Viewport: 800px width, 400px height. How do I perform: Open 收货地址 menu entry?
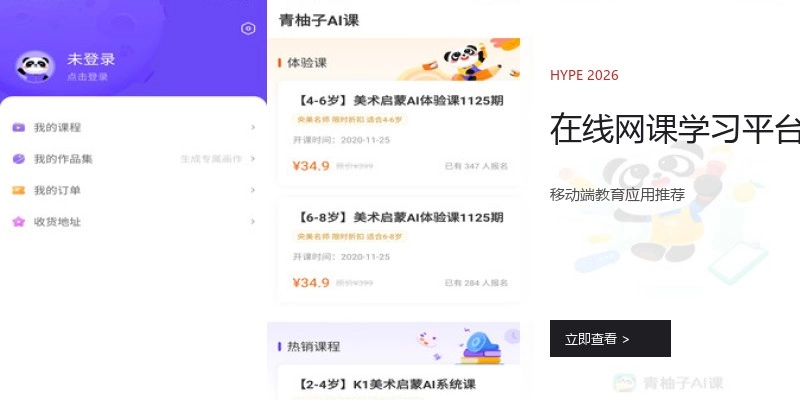(x=133, y=221)
